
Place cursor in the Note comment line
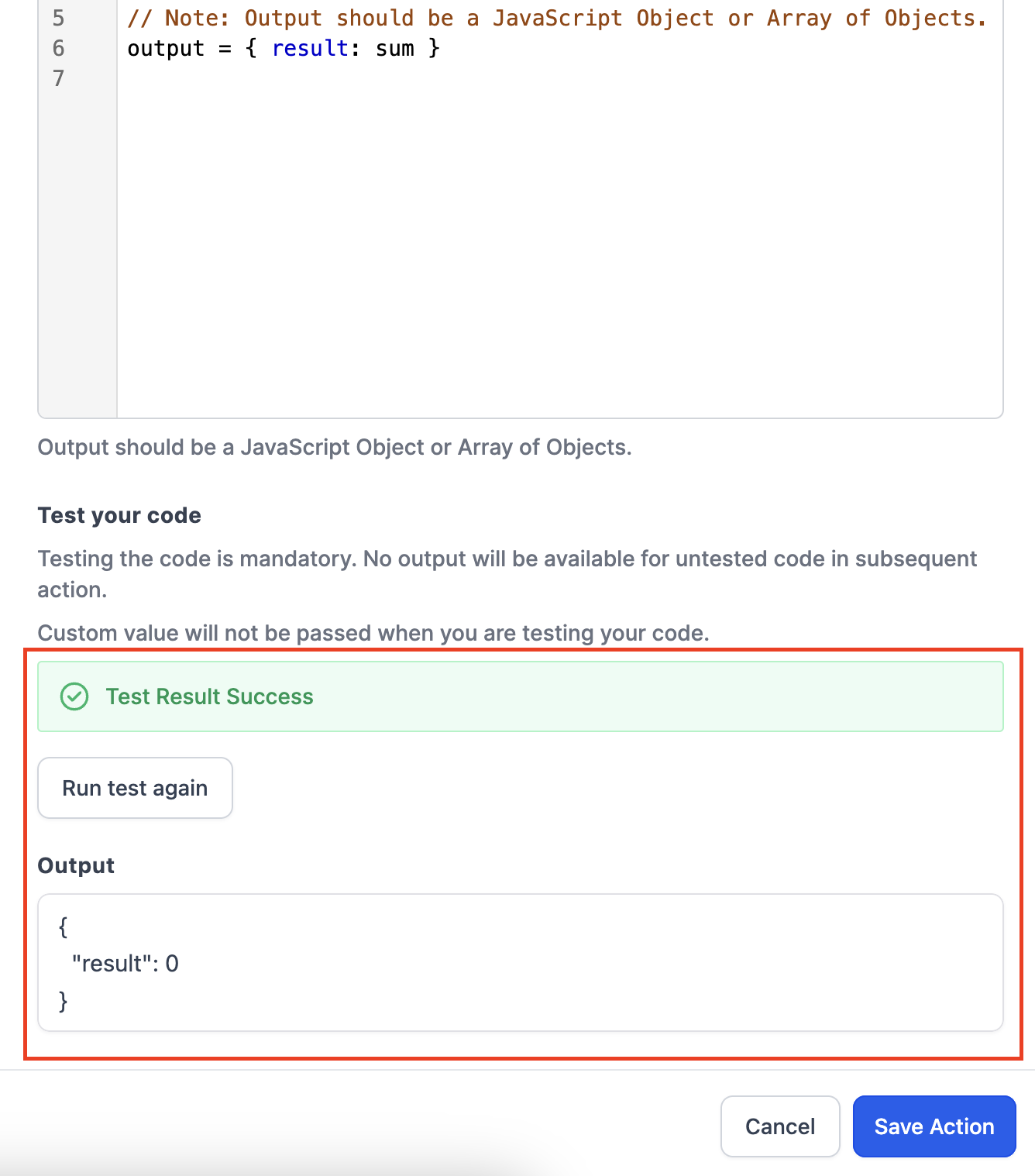(x=556, y=18)
